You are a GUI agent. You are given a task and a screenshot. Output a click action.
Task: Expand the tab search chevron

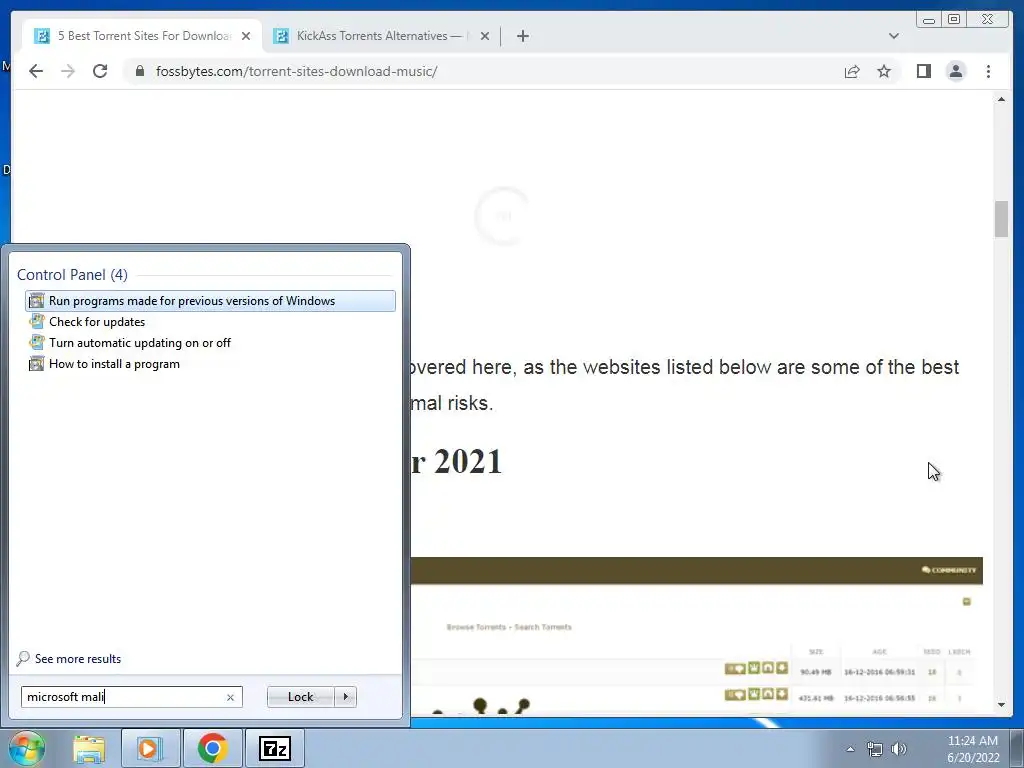click(x=893, y=36)
